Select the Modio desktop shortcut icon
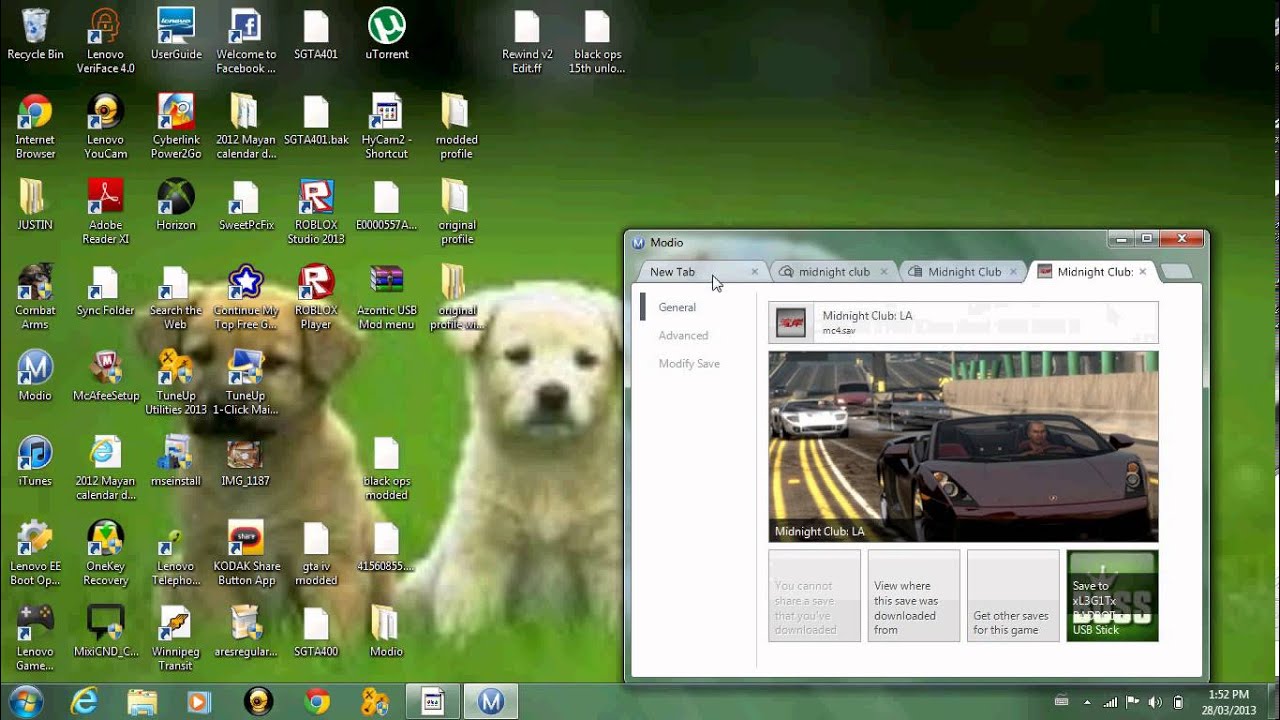This screenshot has width=1280, height=720. tap(35, 375)
